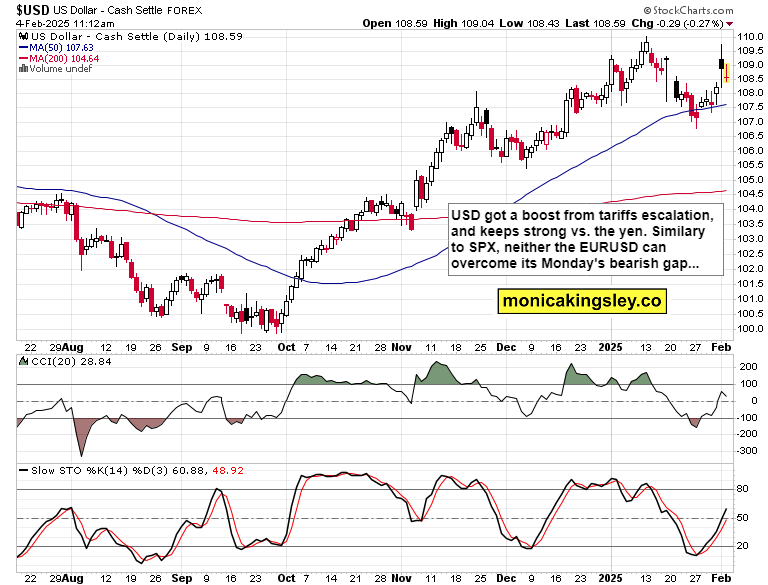This screenshot has height=585, width=768.
Task: Click the 'Open 108.59' value
Action: 395,23
